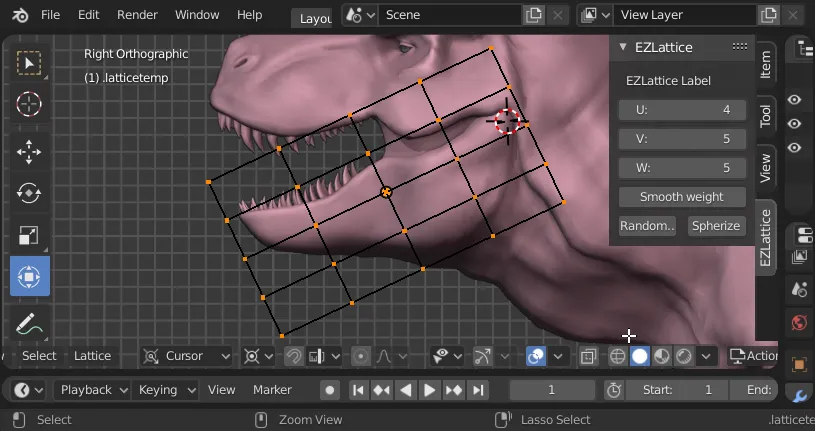This screenshot has height=431, width=815.
Task: Toggle proportional editing button
Action: coord(360,356)
